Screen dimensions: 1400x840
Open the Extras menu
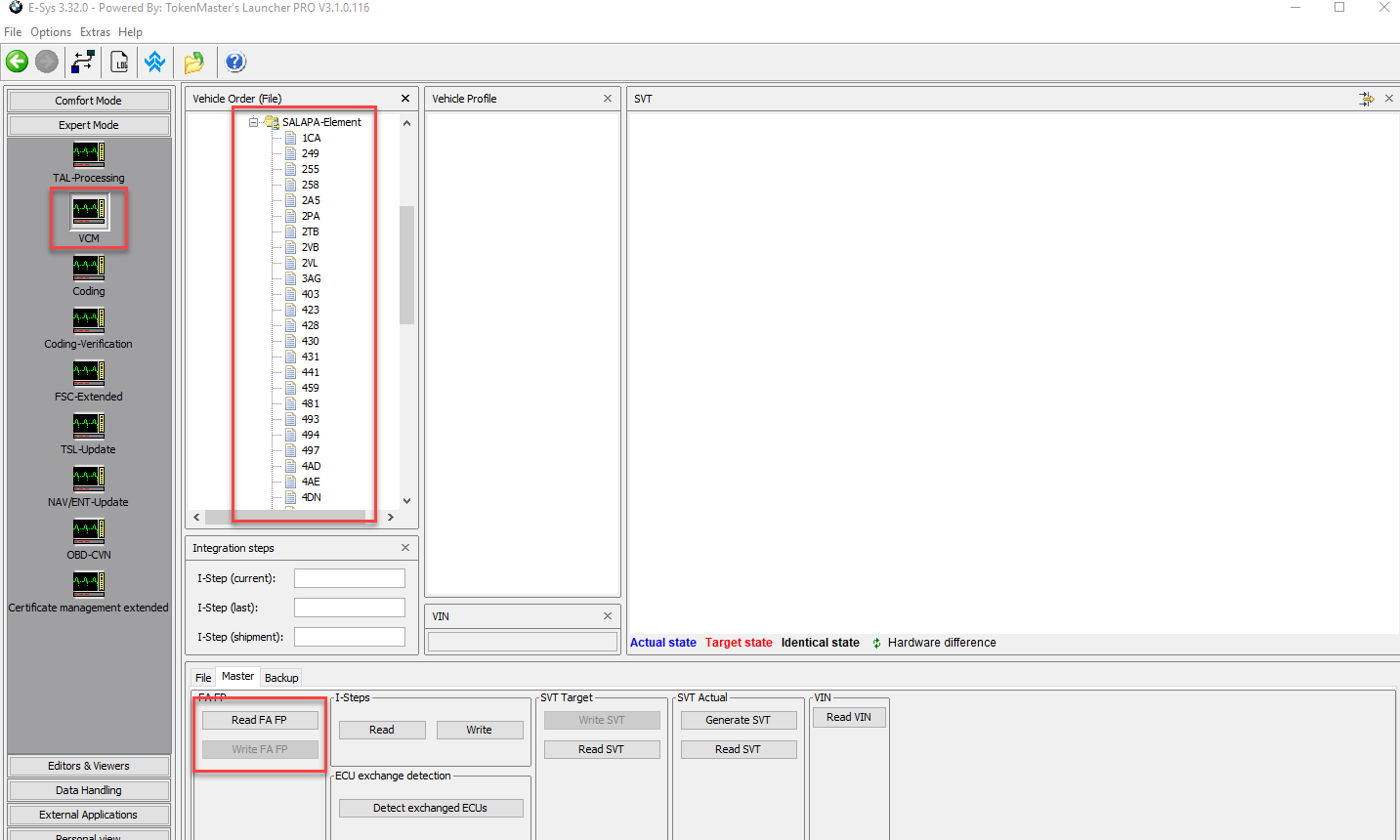pyautogui.click(x=94, y=31)
